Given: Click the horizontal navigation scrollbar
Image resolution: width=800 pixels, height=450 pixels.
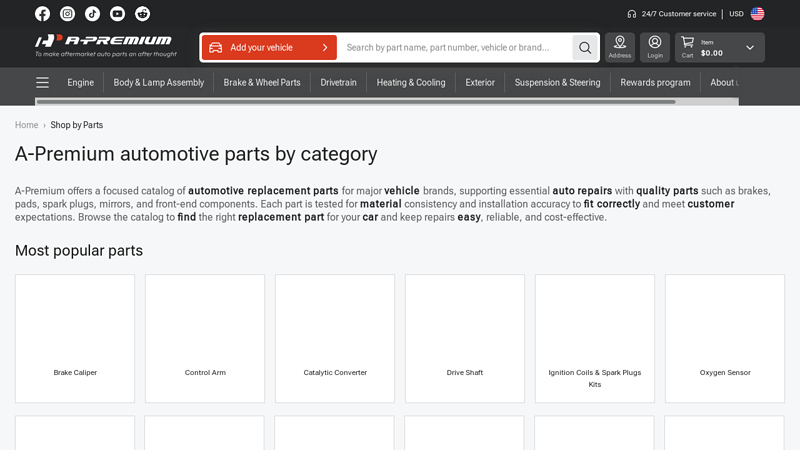Looking at the screenshot, I should click(x=356, y=102).
